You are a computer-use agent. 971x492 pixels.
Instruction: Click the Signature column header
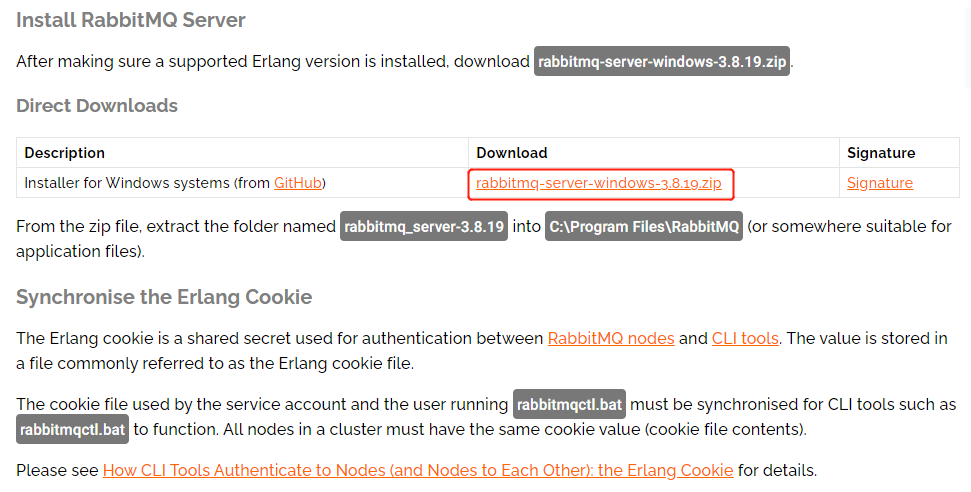point(881,153)
